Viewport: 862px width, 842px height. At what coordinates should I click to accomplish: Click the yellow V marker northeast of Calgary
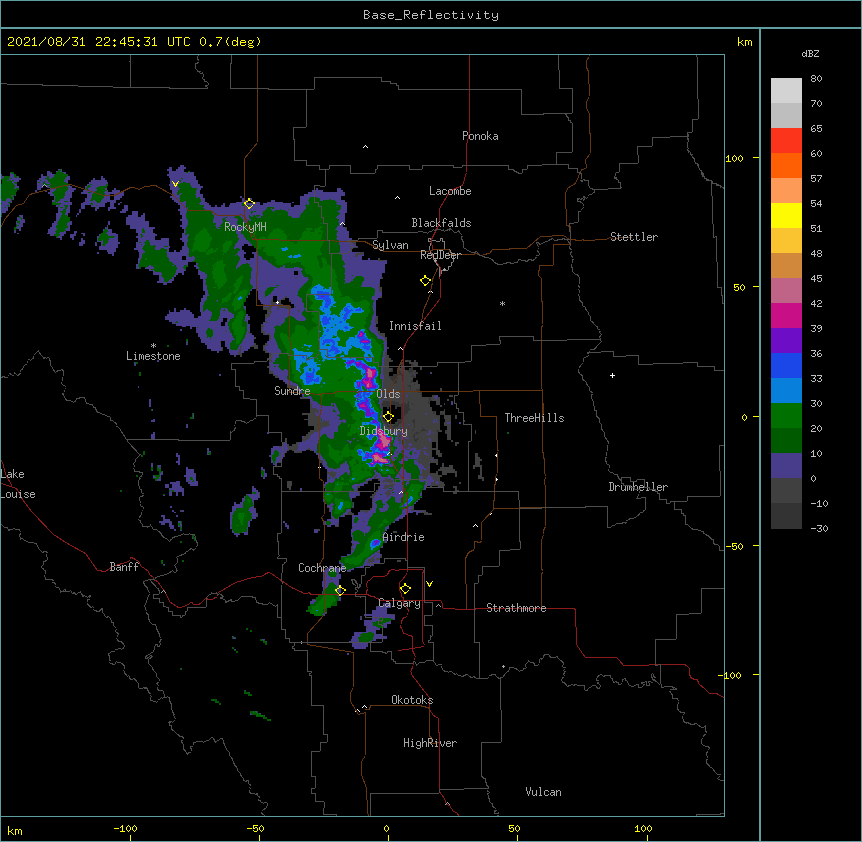click(x=429, y=584)
